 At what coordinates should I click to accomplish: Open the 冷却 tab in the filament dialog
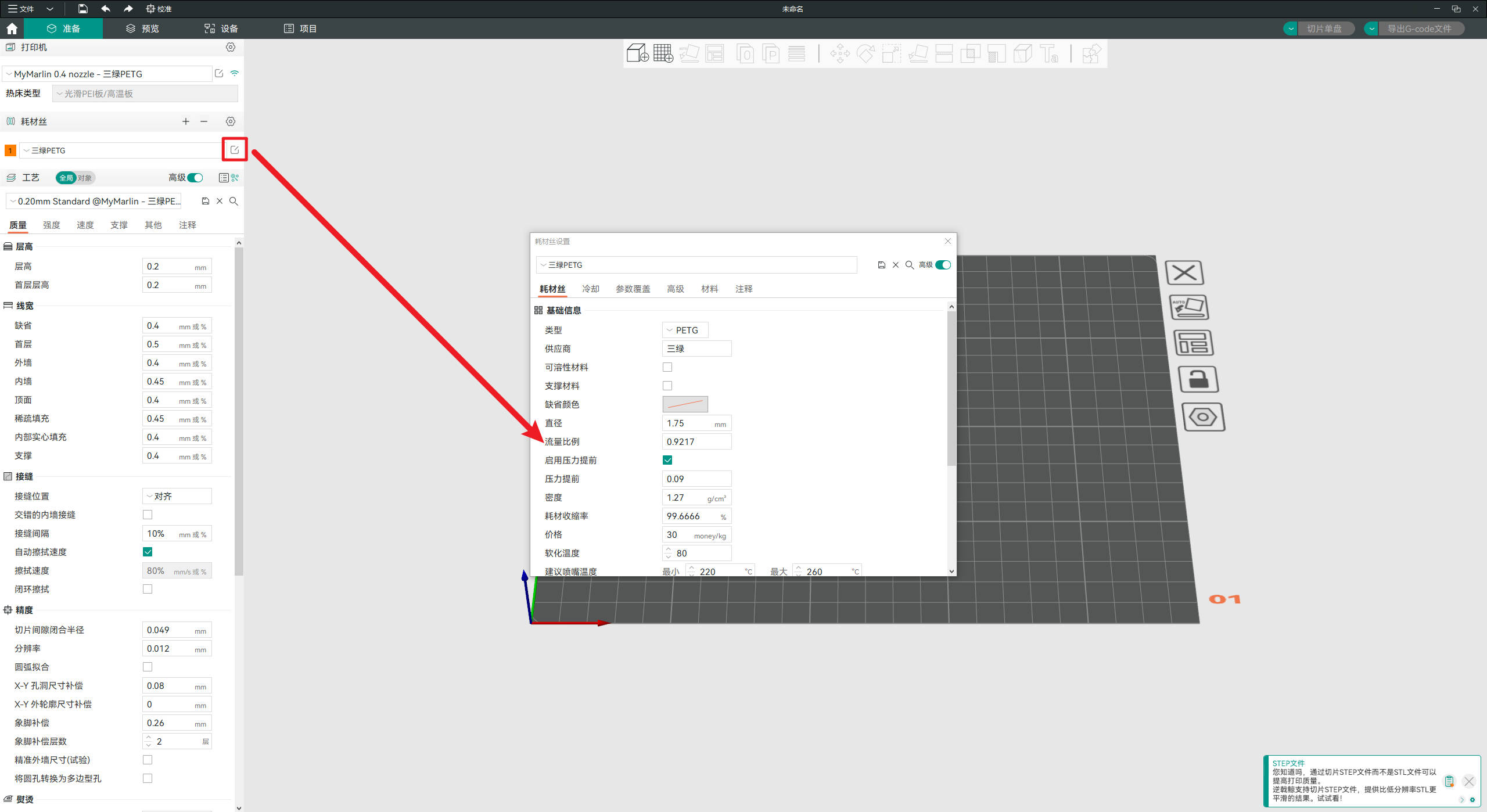coord(591,289)
